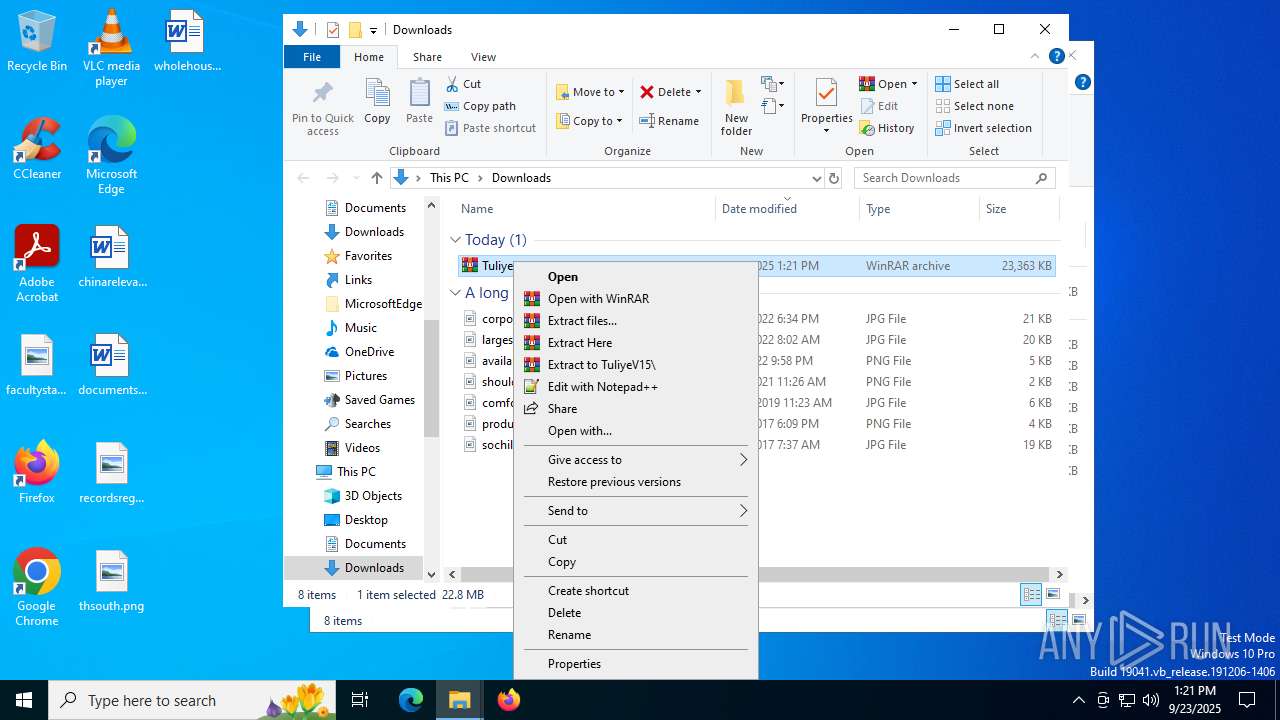Switch to the View ribbon tab

pyautogui.click(x=483, y=57)
